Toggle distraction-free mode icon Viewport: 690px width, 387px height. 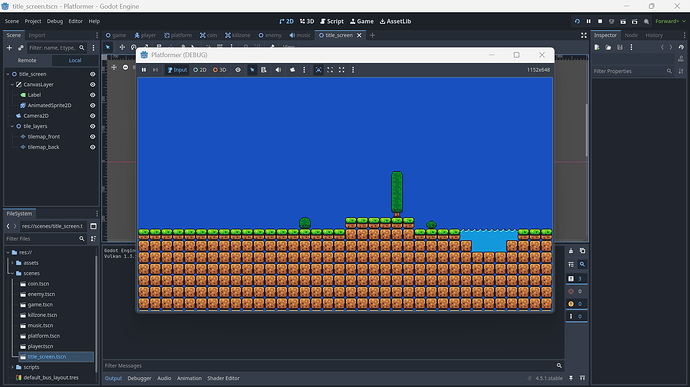coord(584,35)
